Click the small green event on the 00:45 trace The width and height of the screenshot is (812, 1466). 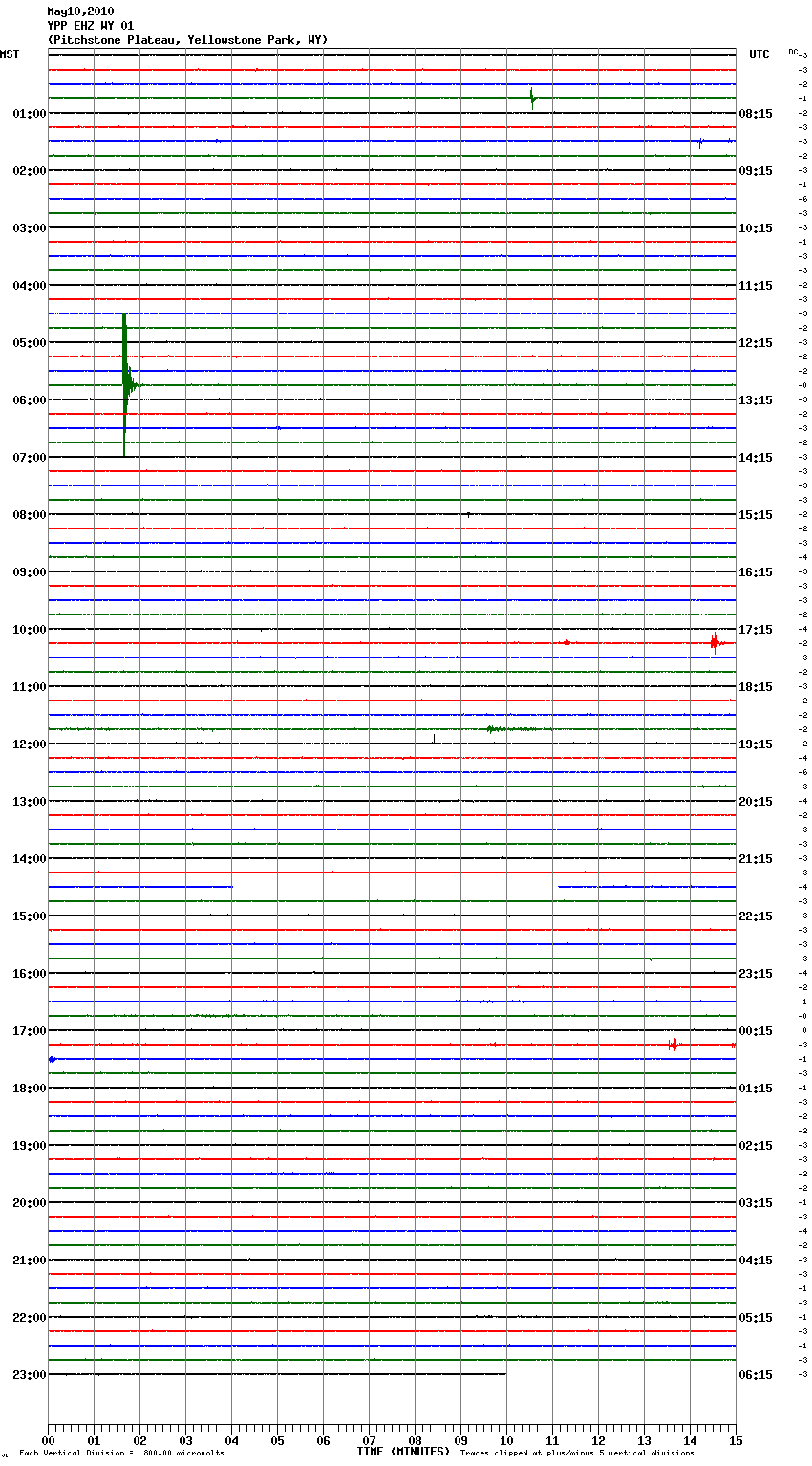click(534, 97)
